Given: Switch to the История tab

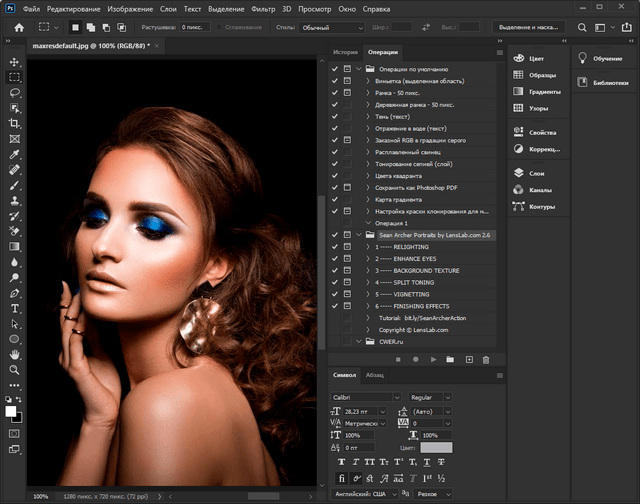Looking at the screenshot, I should [345, 50].
